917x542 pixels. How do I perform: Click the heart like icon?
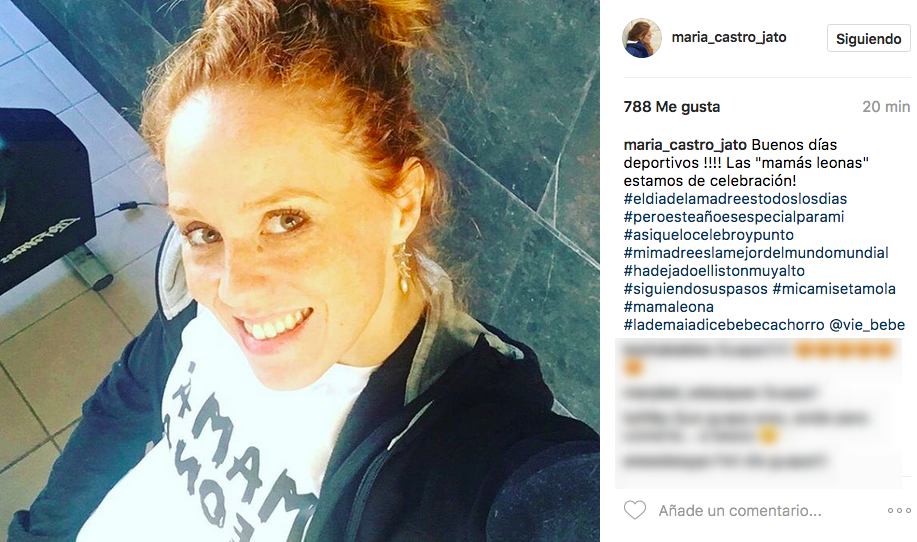point(635,510)
